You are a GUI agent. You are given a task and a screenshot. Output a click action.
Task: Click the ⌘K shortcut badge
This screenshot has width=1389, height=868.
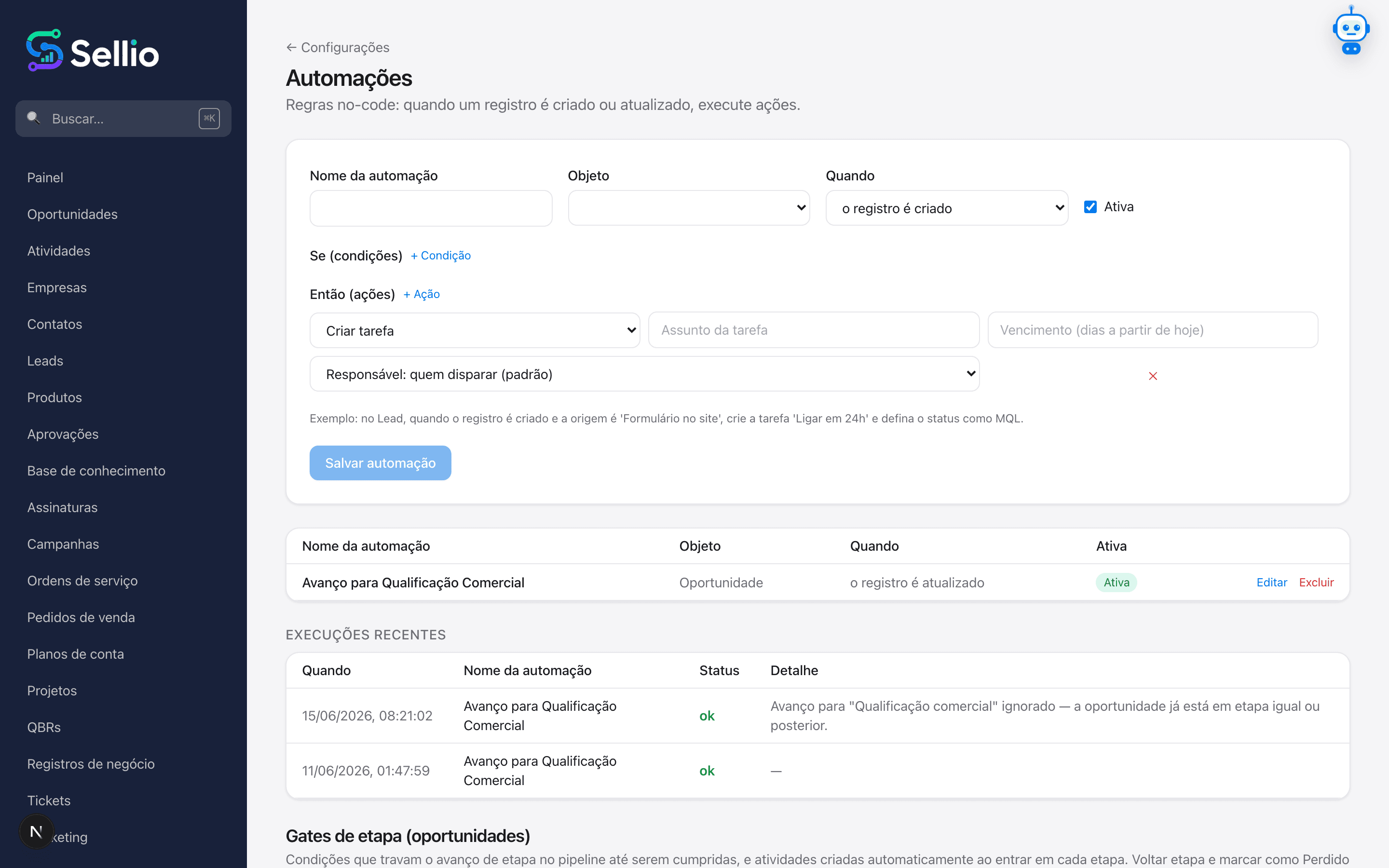[x=209, y=118]
